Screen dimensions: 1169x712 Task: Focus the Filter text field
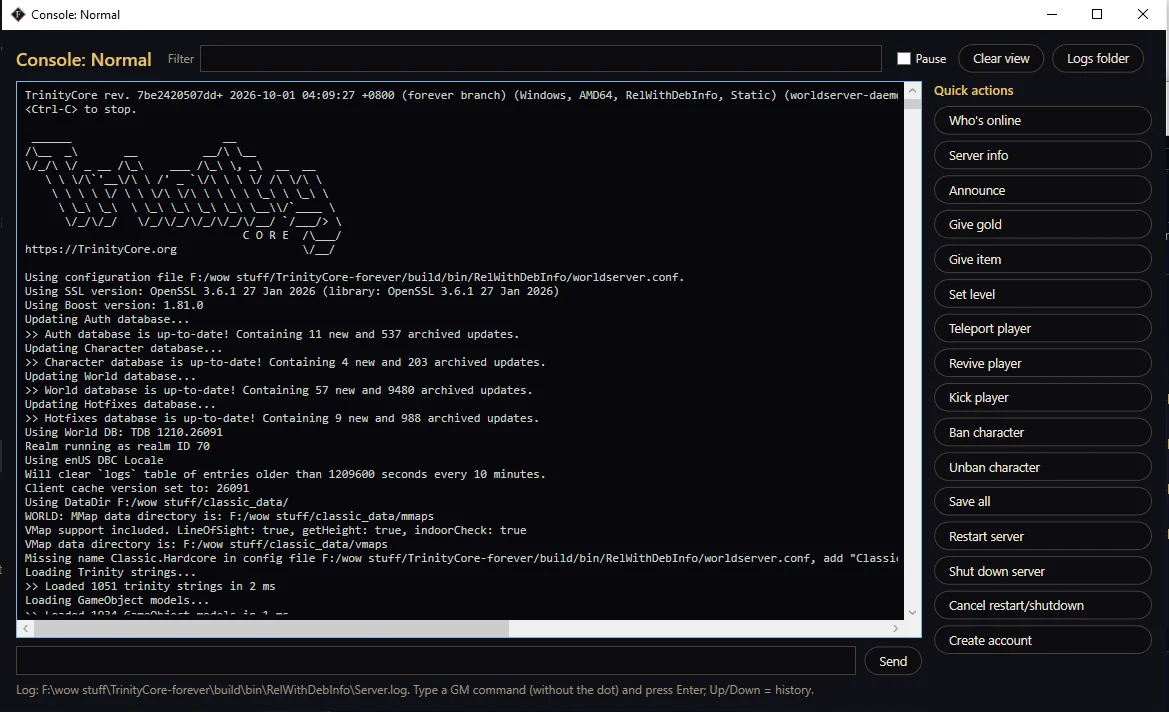point(541,58)
